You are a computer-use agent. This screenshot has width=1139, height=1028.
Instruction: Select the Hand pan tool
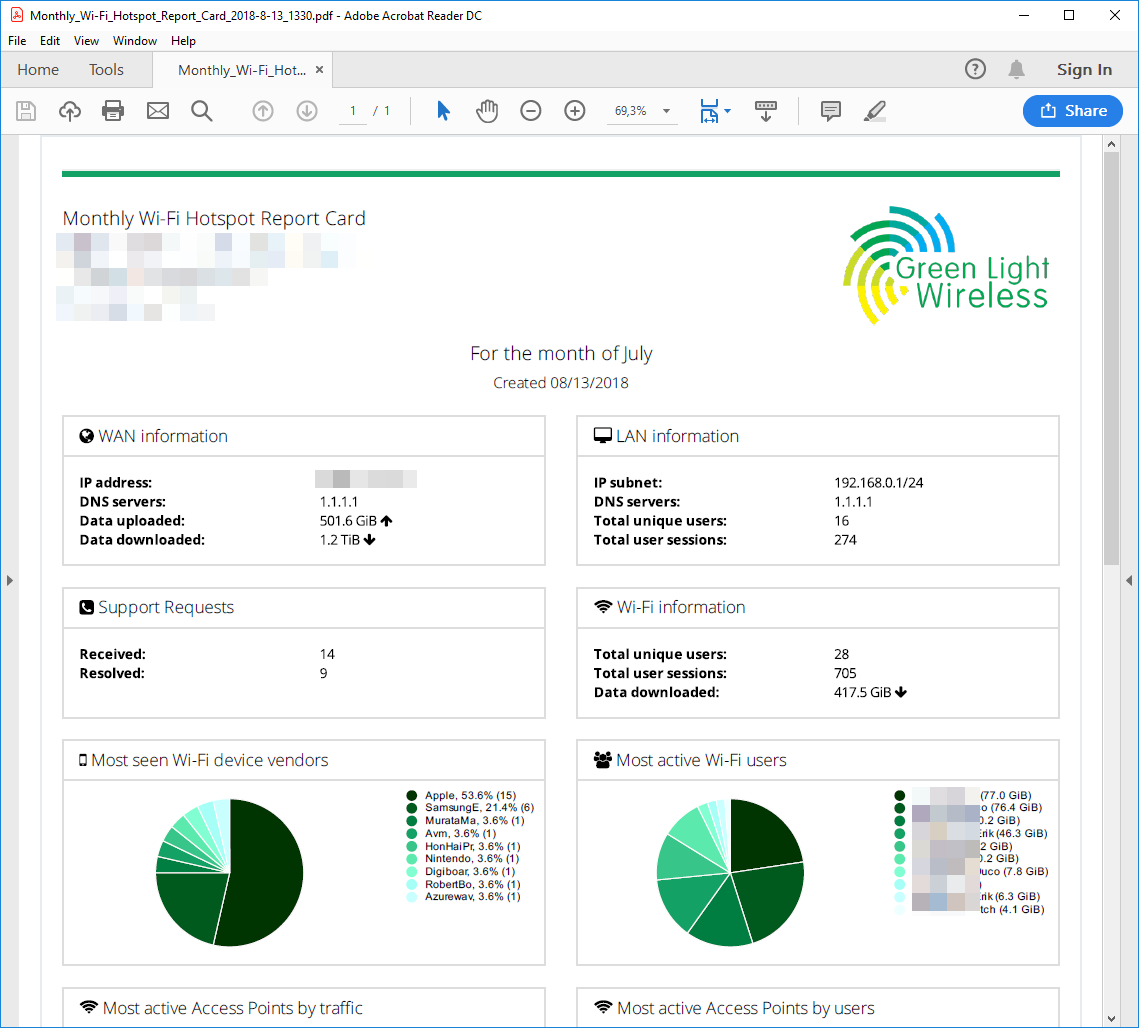click(x=487, y=111)
